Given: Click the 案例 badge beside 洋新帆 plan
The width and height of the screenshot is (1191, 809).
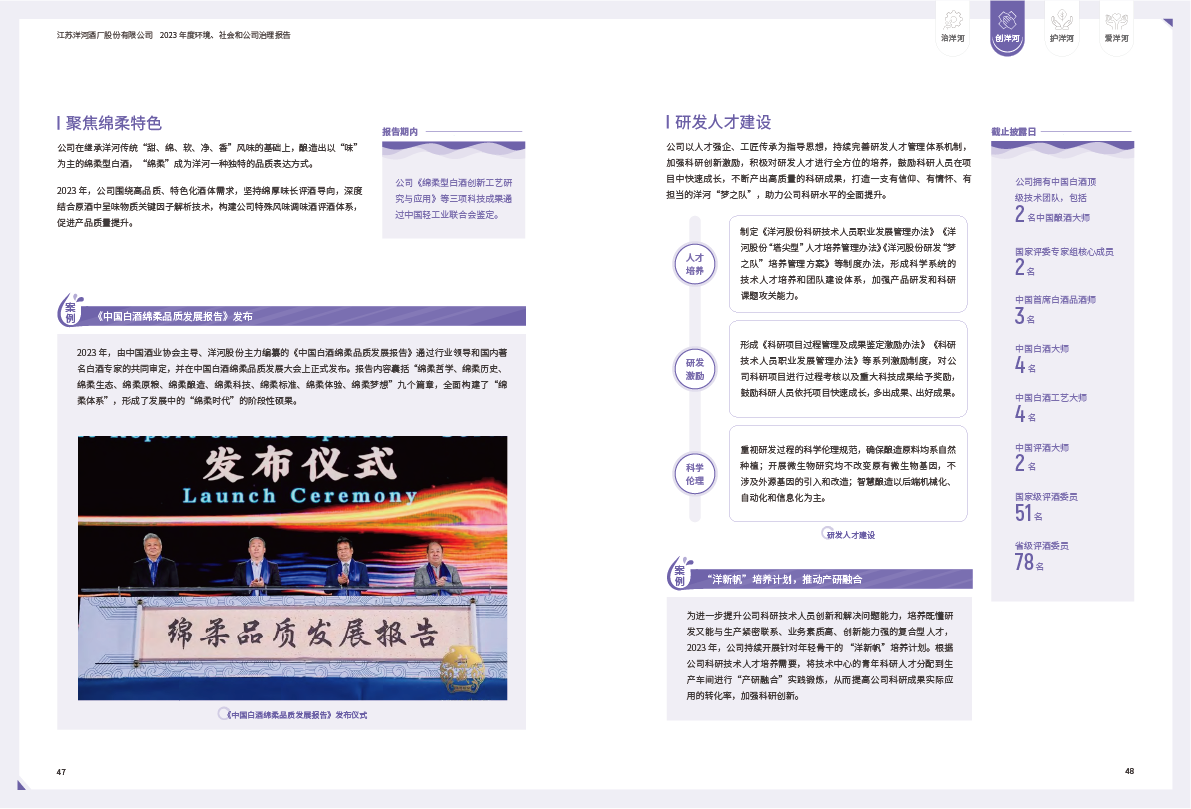Looking at the screenshot, I should click(x=680, y=574).
